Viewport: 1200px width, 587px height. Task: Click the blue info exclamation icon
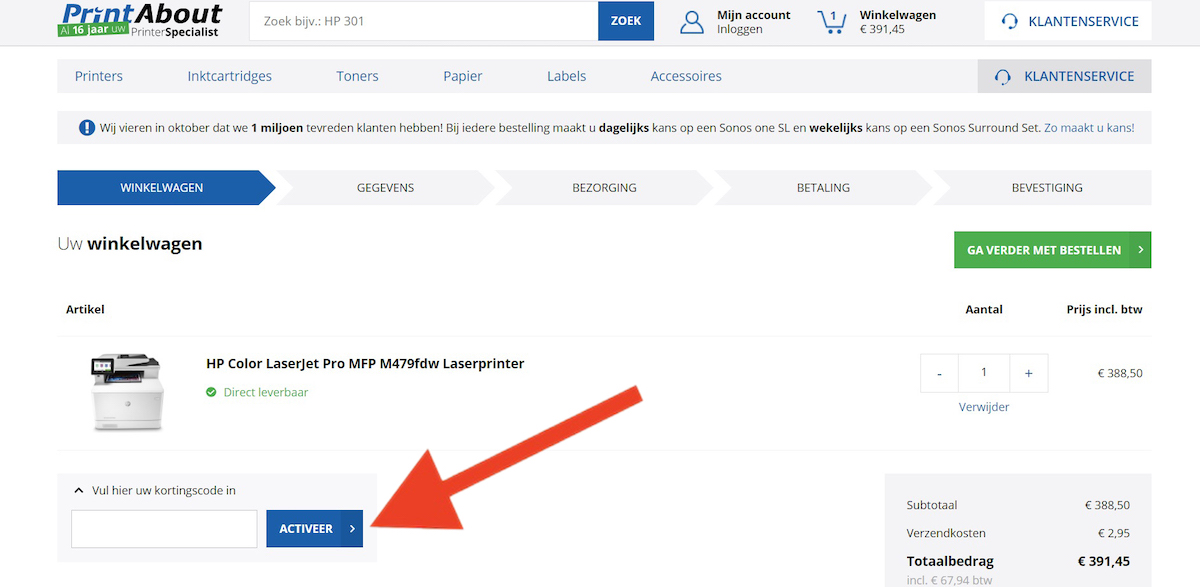point(87,128)
